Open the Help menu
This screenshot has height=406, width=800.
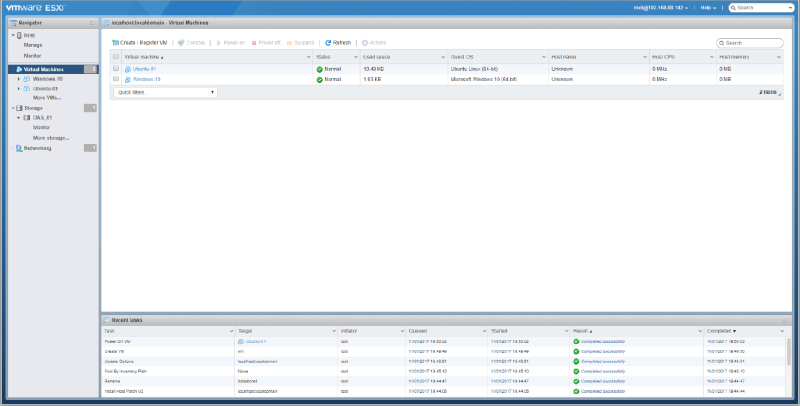[709, 7]
